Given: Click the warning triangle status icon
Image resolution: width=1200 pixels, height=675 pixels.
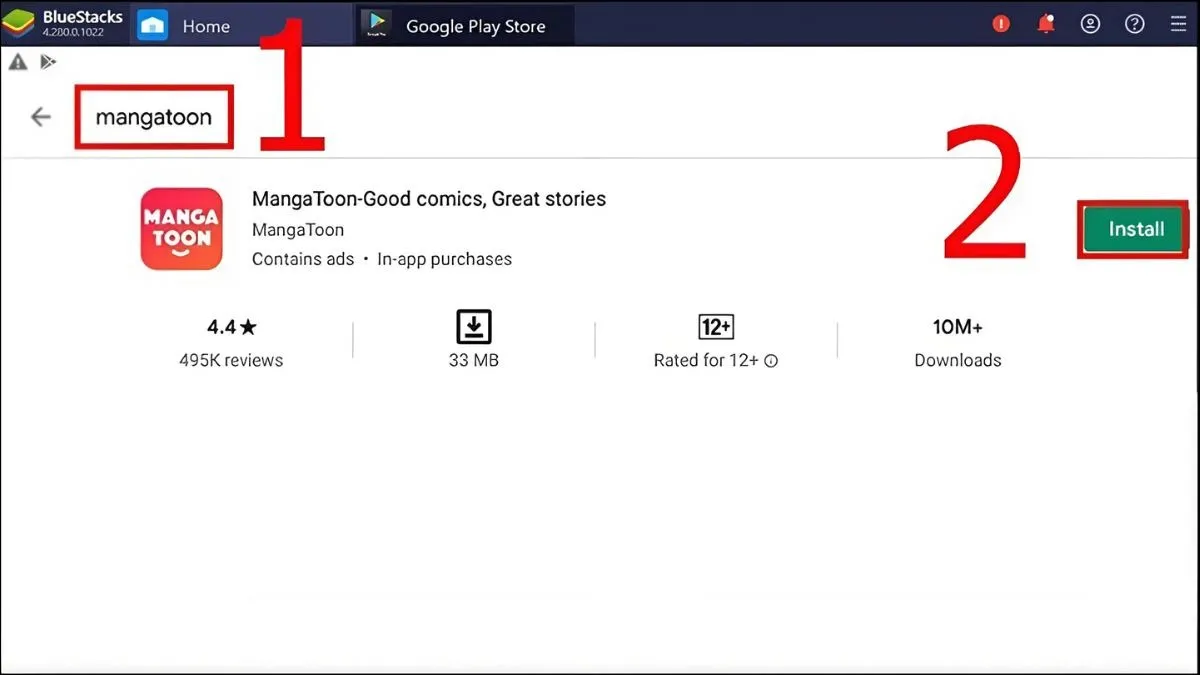Looking at the screenshot, I should click(x=17, y=62).
